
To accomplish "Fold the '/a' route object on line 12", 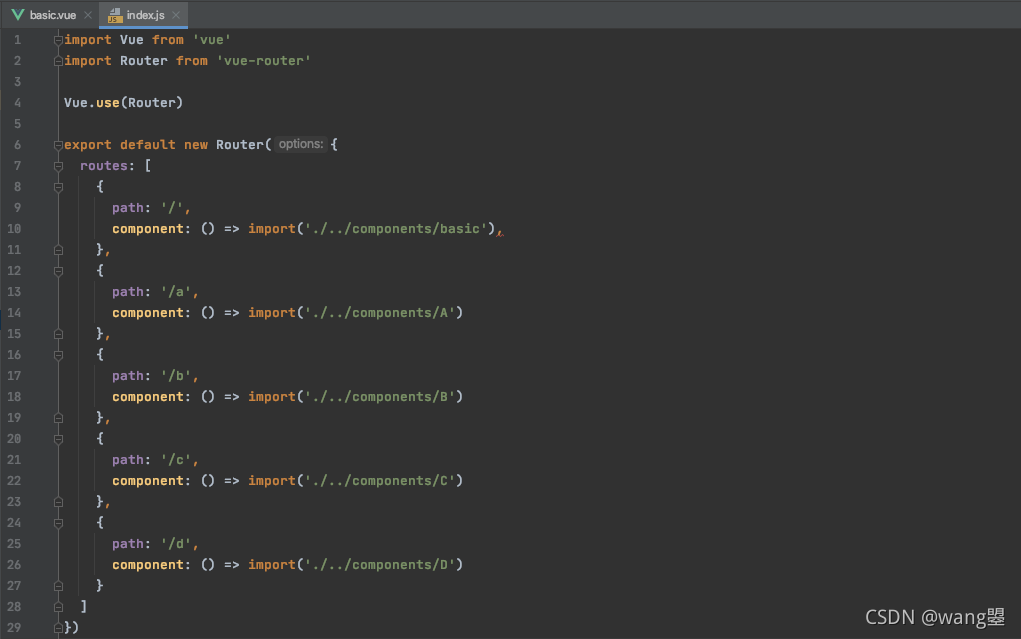I will tap(58, 271).
